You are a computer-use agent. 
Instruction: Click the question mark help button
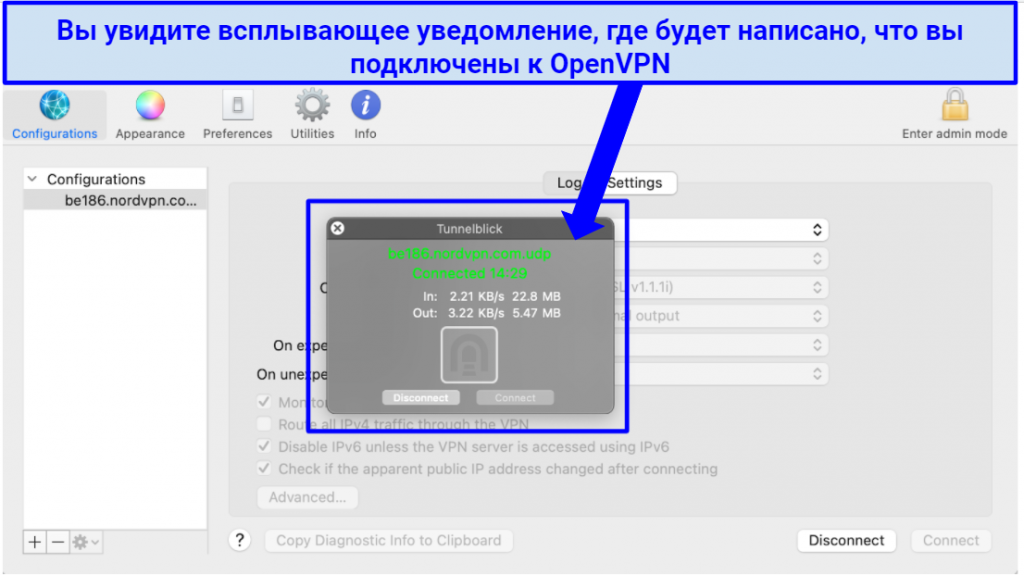pos(240,540)
